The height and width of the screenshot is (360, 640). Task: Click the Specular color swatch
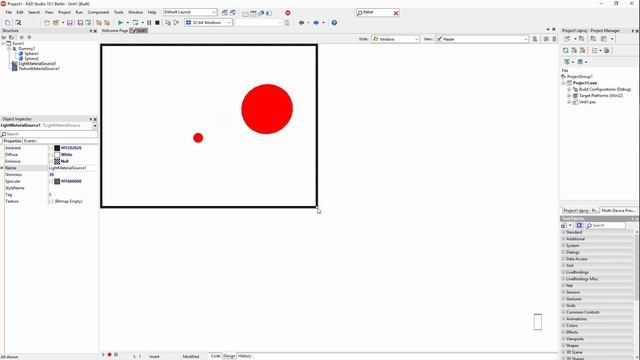point(57,181)
